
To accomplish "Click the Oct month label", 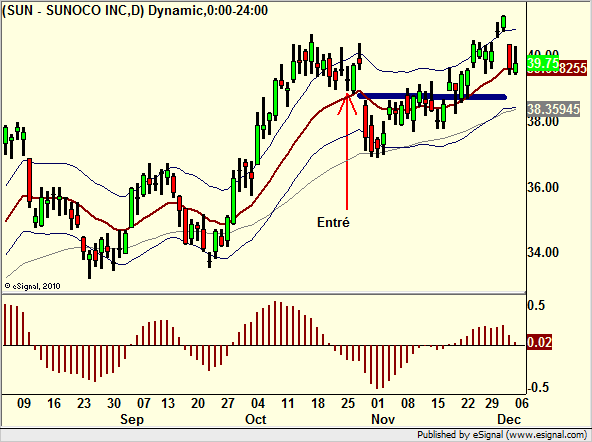I will click(256, 419).
